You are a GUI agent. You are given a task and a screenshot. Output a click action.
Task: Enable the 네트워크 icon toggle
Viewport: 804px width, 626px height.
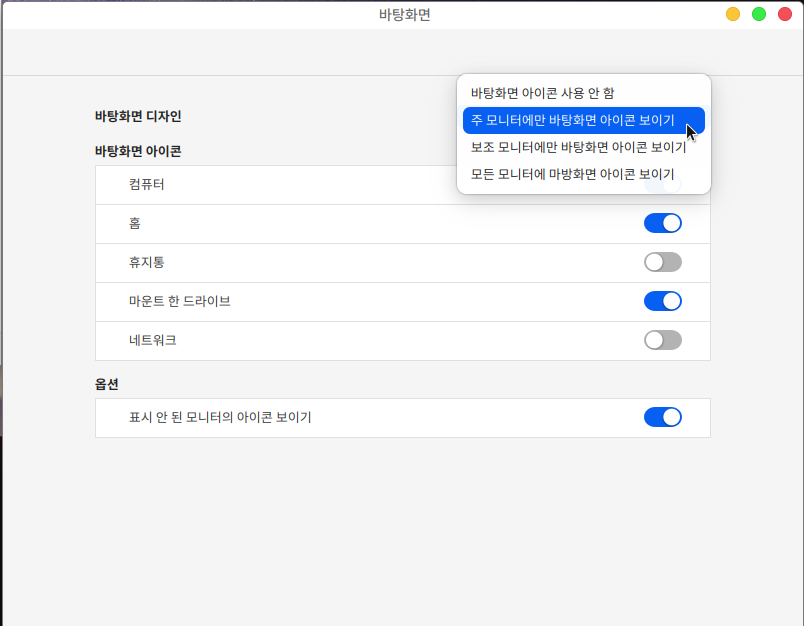(662, 340)
